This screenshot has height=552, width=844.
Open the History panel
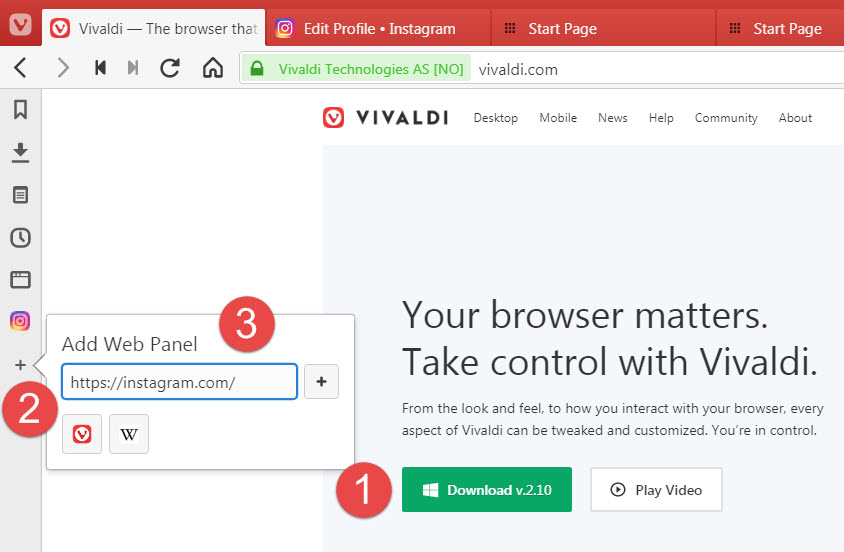point(20,237)
